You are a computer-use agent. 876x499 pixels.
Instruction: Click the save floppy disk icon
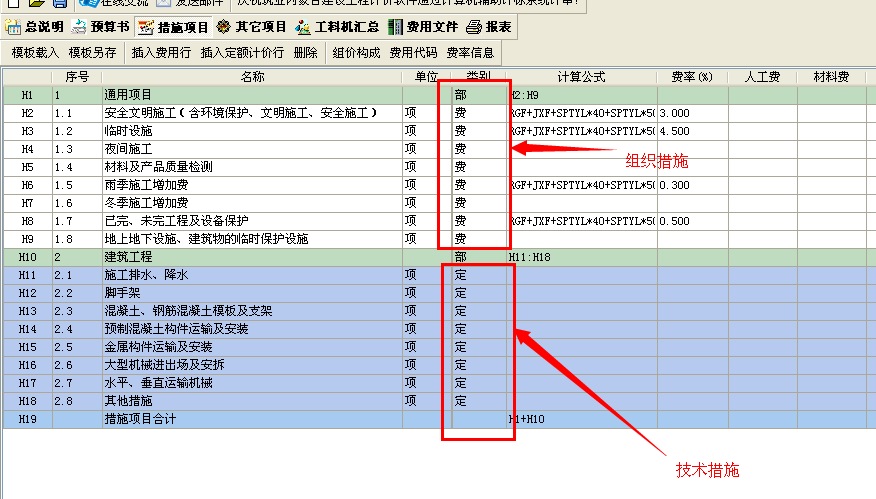tap(60, 4)
